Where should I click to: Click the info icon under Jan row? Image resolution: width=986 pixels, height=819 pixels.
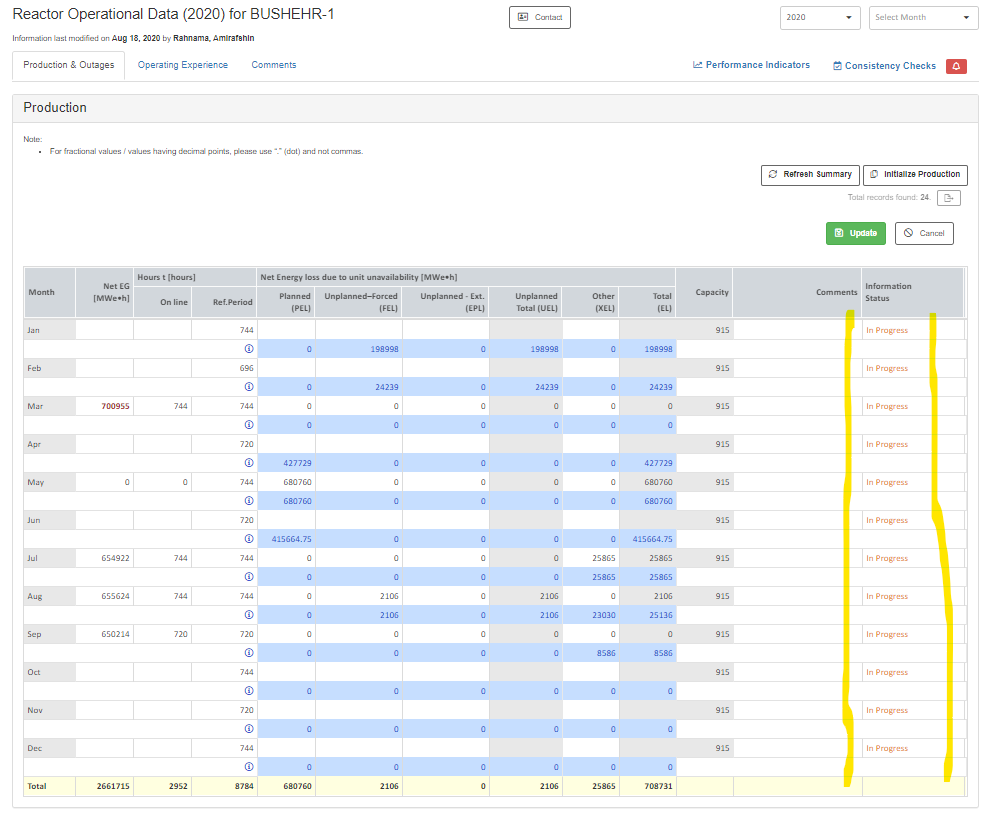click(249, 348)
